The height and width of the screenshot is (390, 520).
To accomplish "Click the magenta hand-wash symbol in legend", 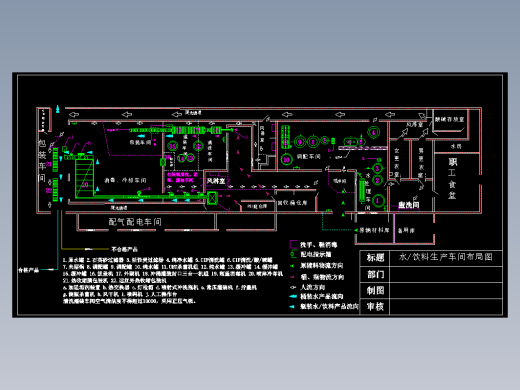I will 293,244.
